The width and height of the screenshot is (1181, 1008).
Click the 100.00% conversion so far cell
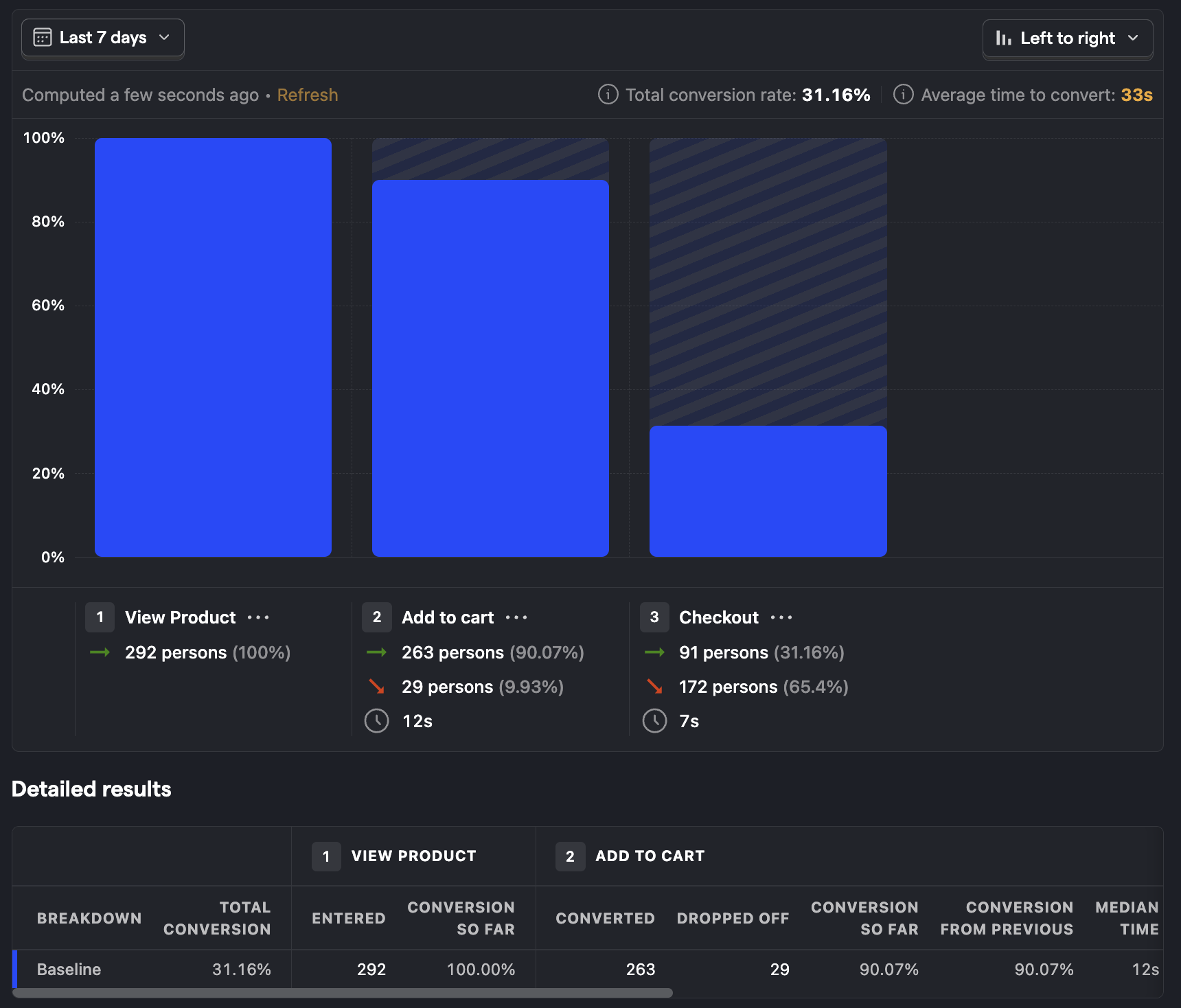point(481,969)
